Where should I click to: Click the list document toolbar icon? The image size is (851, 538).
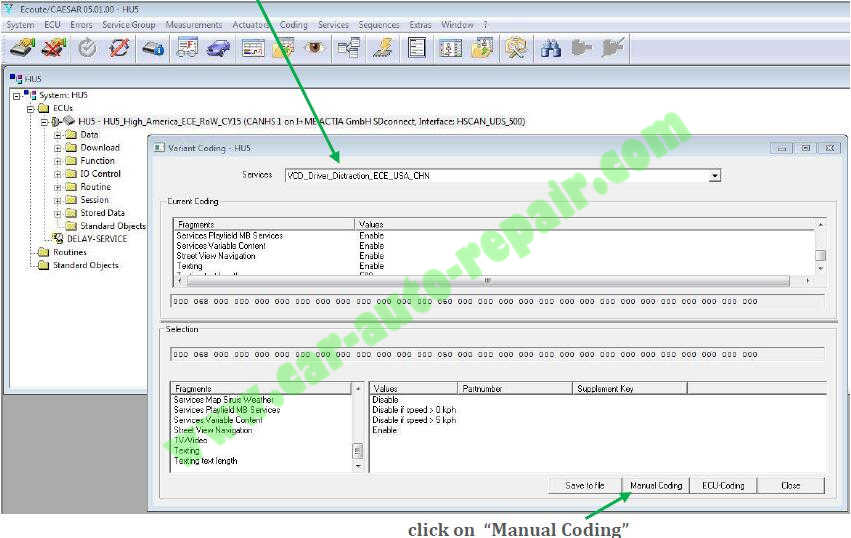417,48
